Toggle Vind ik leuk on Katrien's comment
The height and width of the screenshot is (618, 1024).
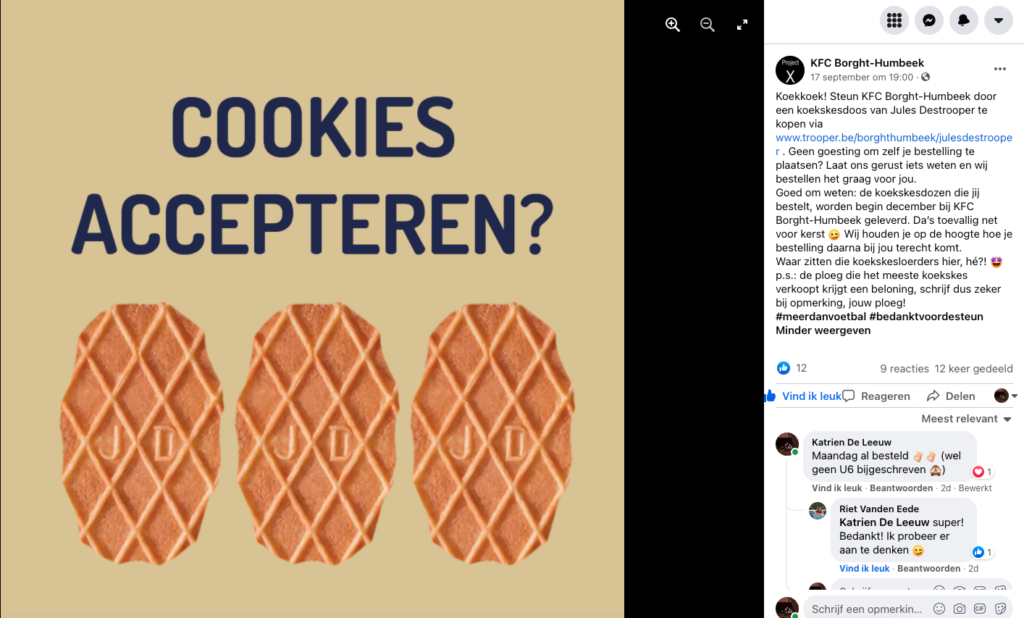837,488
